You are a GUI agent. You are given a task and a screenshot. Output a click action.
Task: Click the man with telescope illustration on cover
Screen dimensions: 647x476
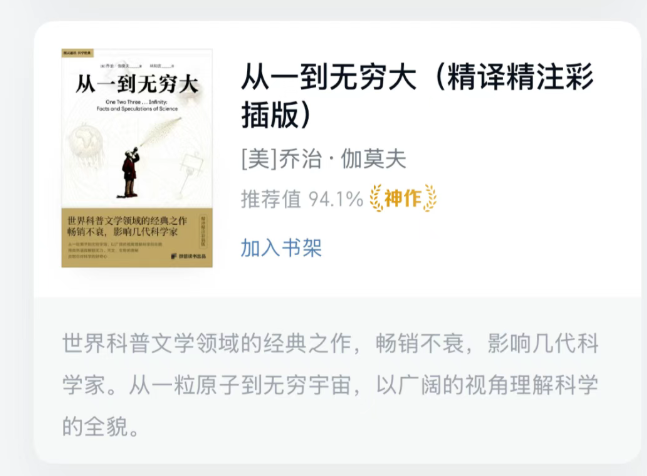pos(130,172)
